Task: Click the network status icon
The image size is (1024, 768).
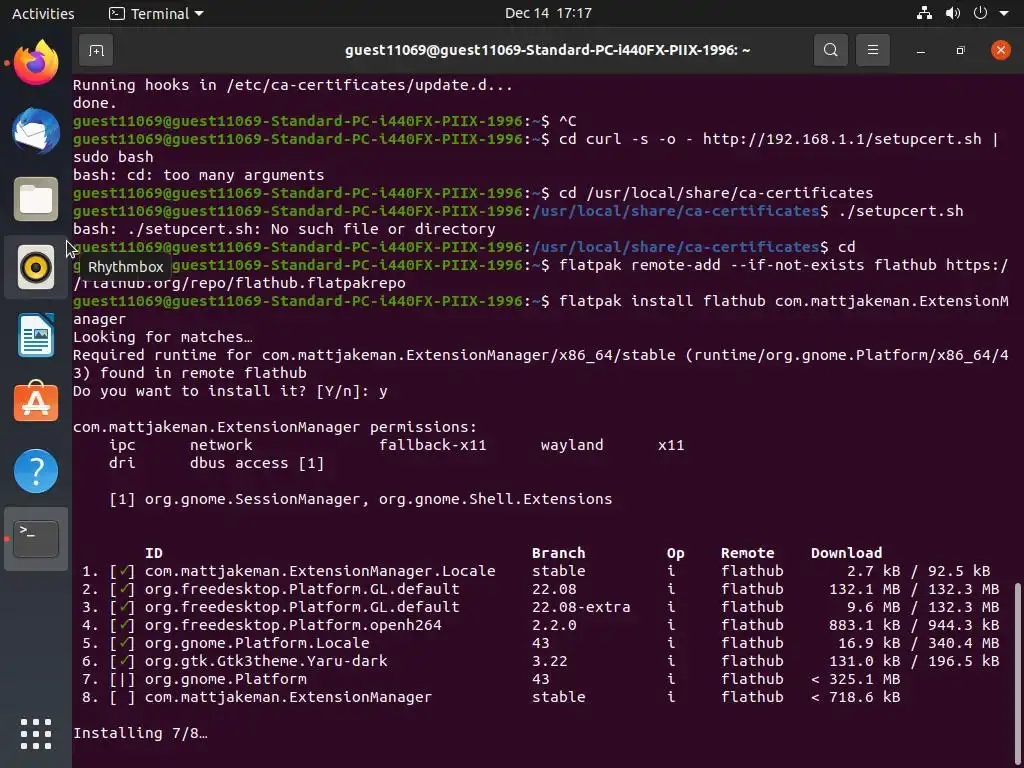Action: pyautogui.click(x=924, y=13)
